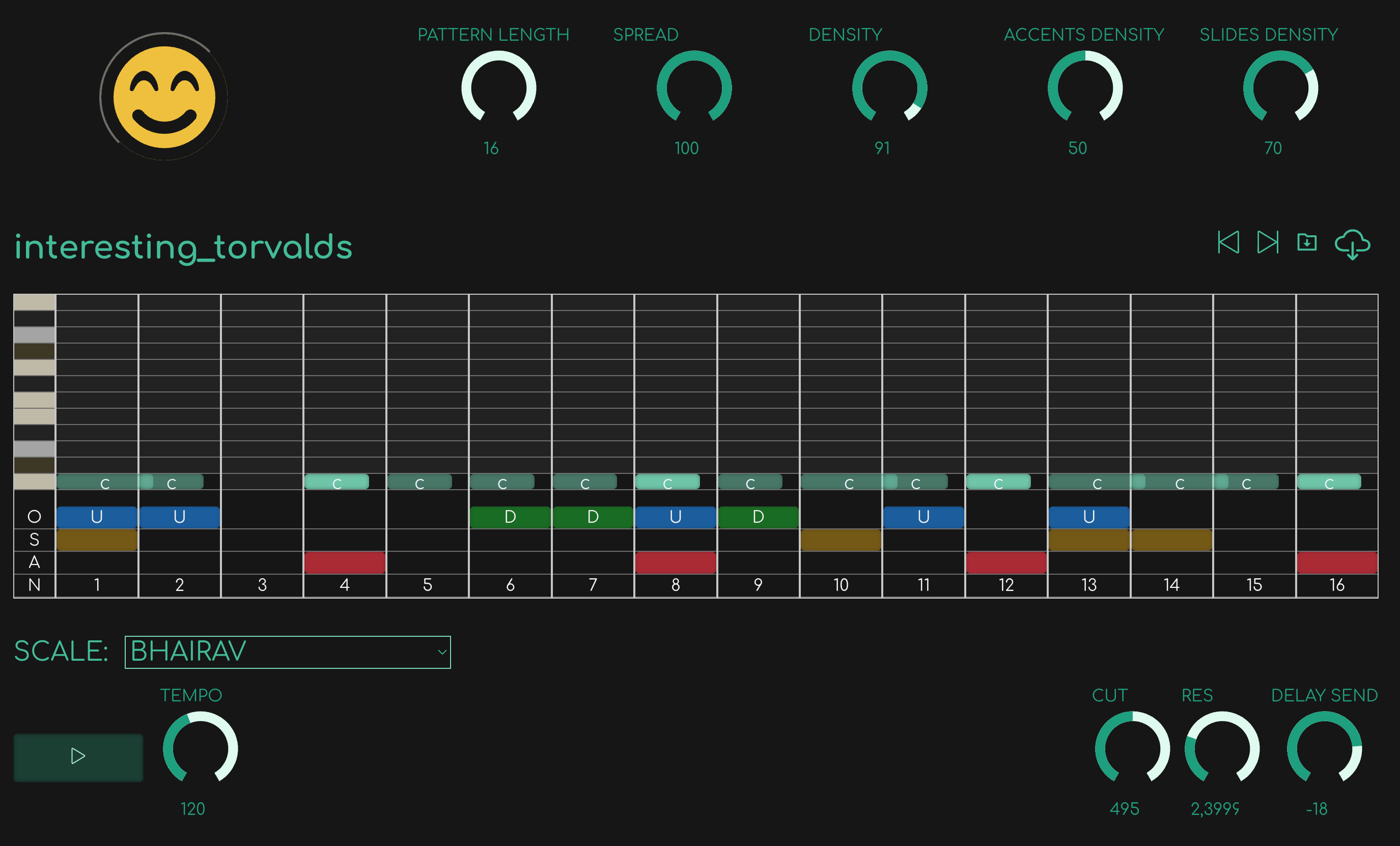Toggle octave down on step 6
Screen dimensions: 1400x846
pos(510,517)
